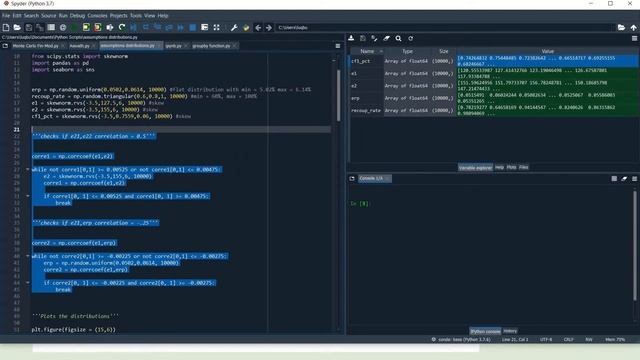Run selection or current line
The width and height of the screenshot is (640, 360).
click(x=110, y=27)
